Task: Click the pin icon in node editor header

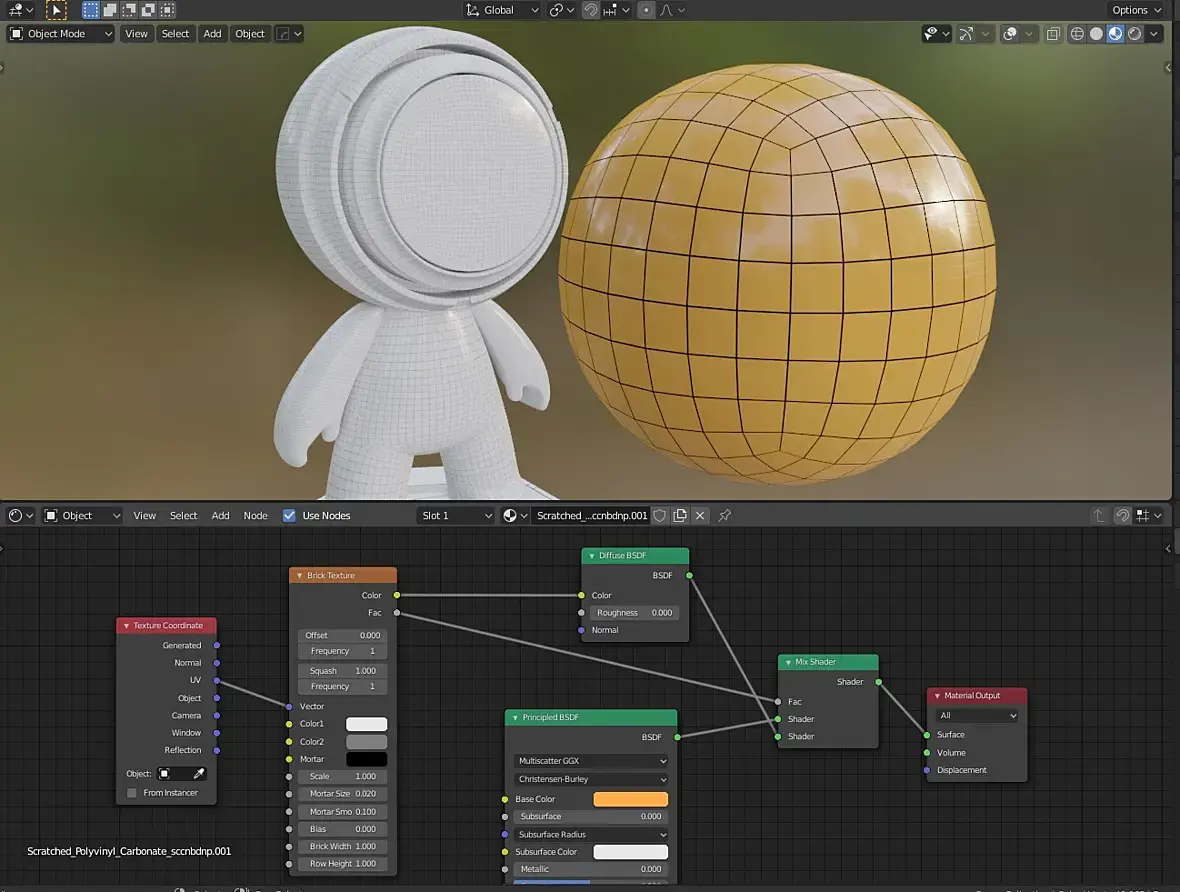Action: coord(725,516)
